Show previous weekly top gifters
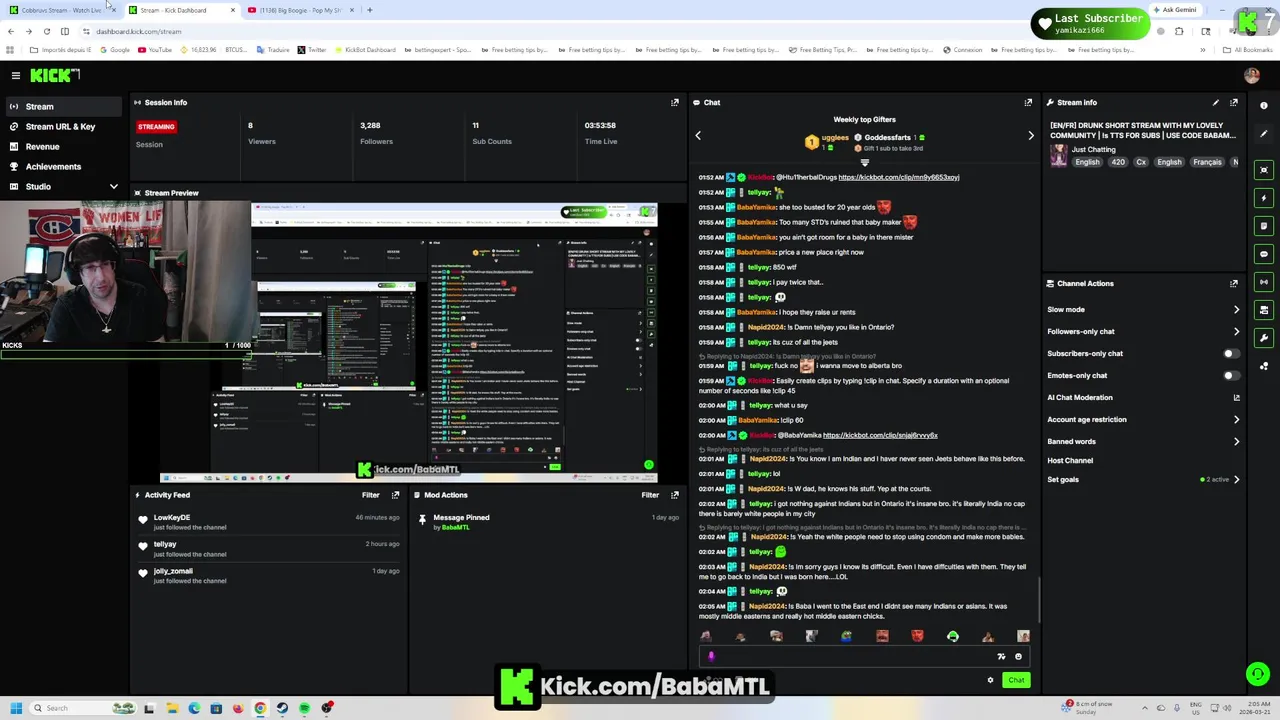 pos(698,136)
